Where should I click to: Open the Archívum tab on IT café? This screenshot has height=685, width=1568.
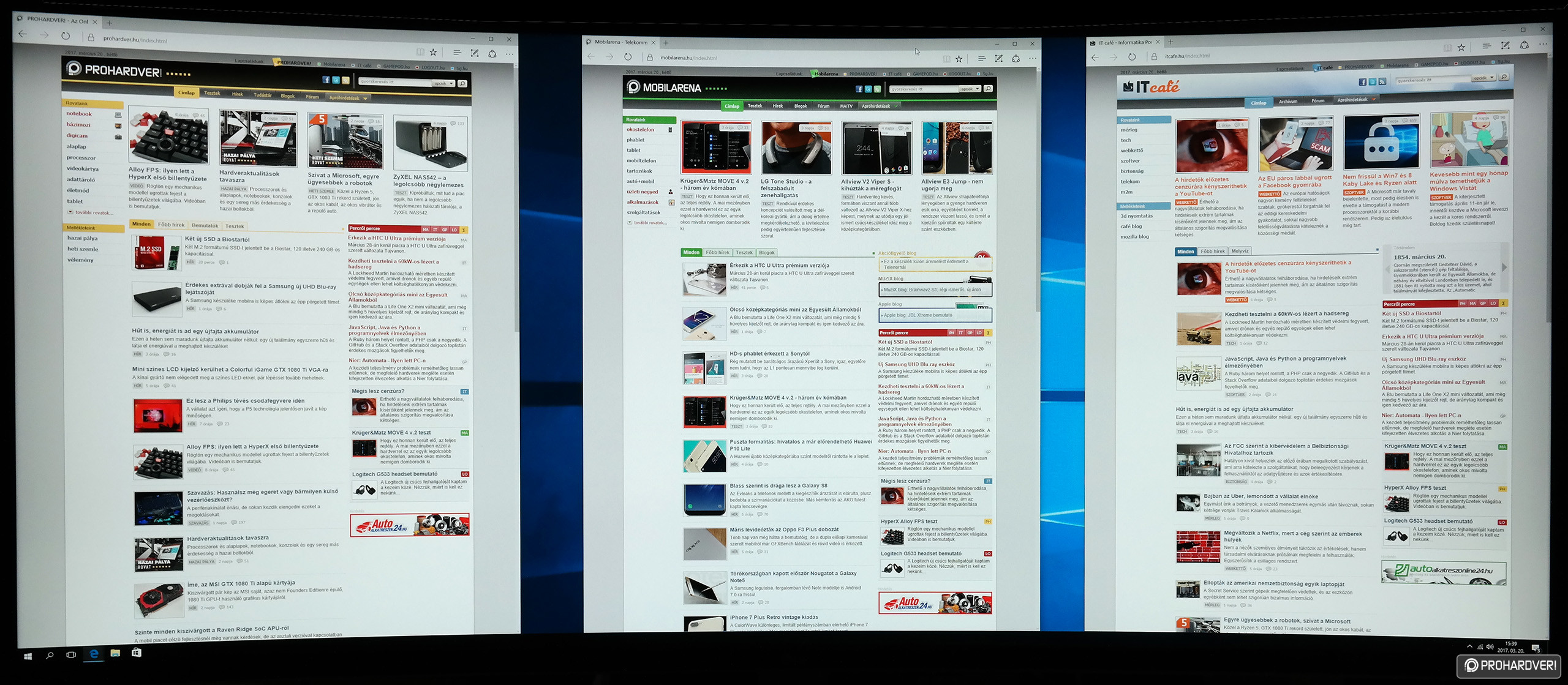click(1287, 102)
